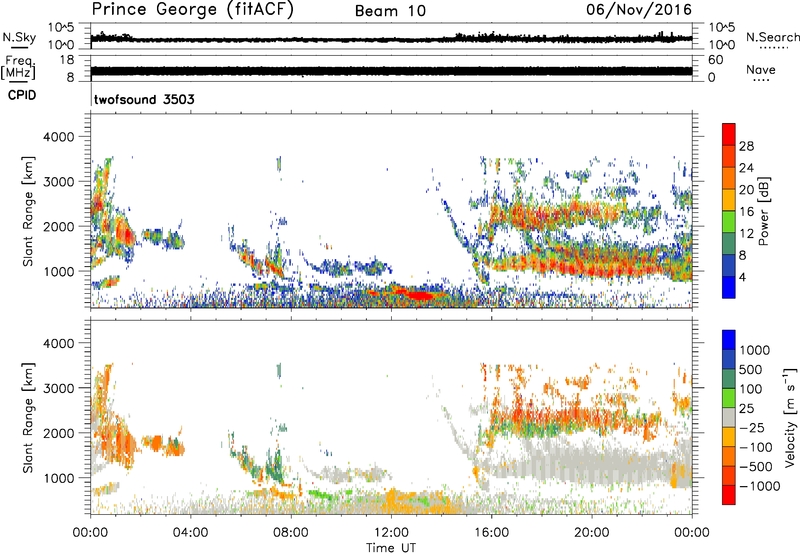
Task: Click the power colorbar tick '4'
Action: 742,277
